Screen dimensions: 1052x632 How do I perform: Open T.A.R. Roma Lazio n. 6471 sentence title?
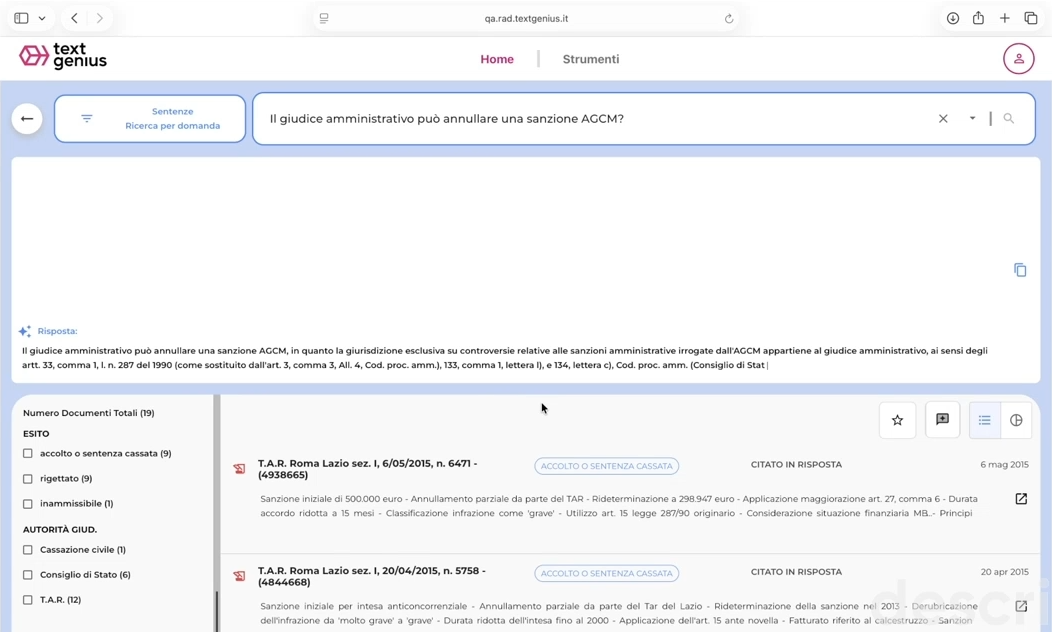(367, 469)
